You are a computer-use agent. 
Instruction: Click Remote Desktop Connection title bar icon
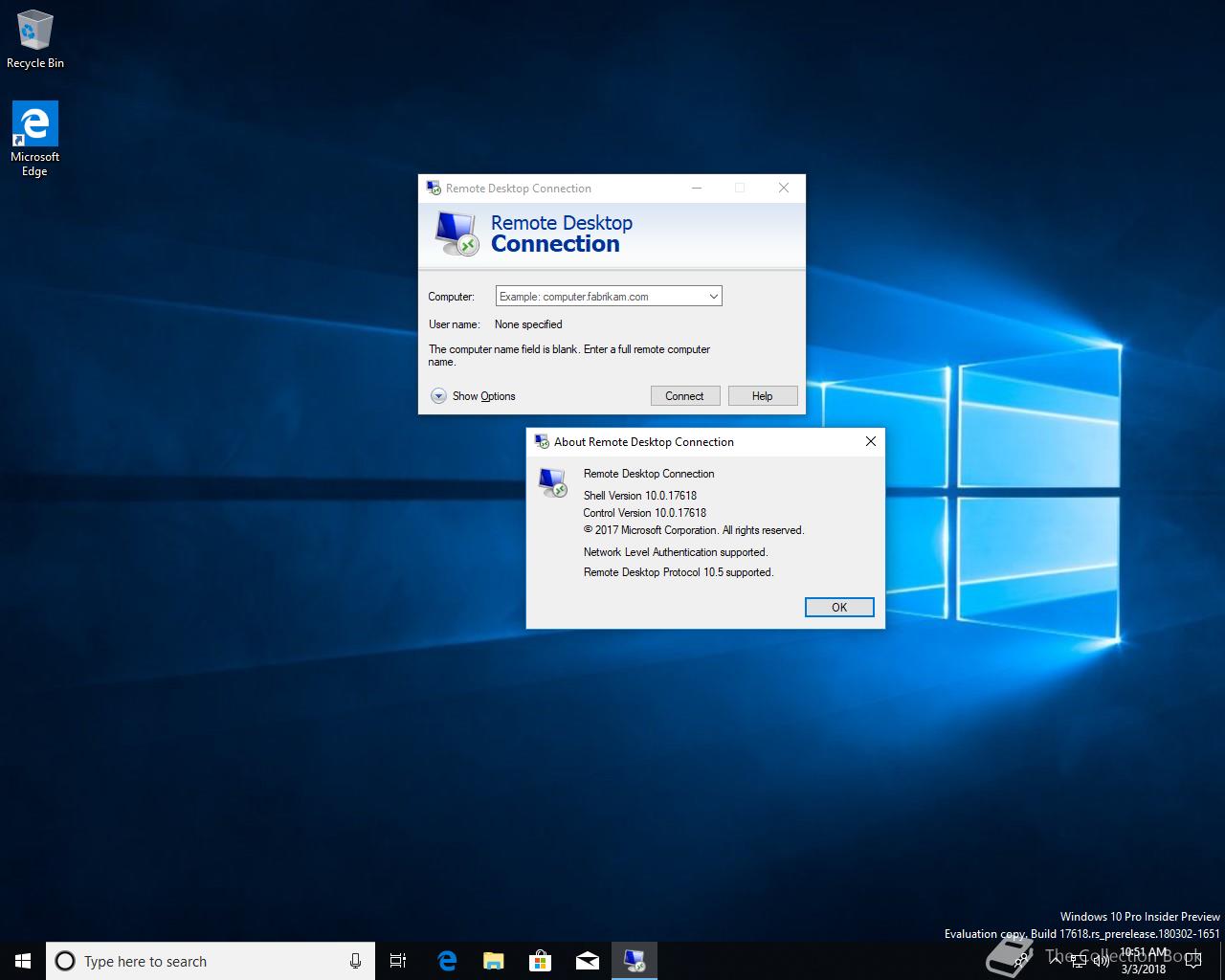coord(434,188)
